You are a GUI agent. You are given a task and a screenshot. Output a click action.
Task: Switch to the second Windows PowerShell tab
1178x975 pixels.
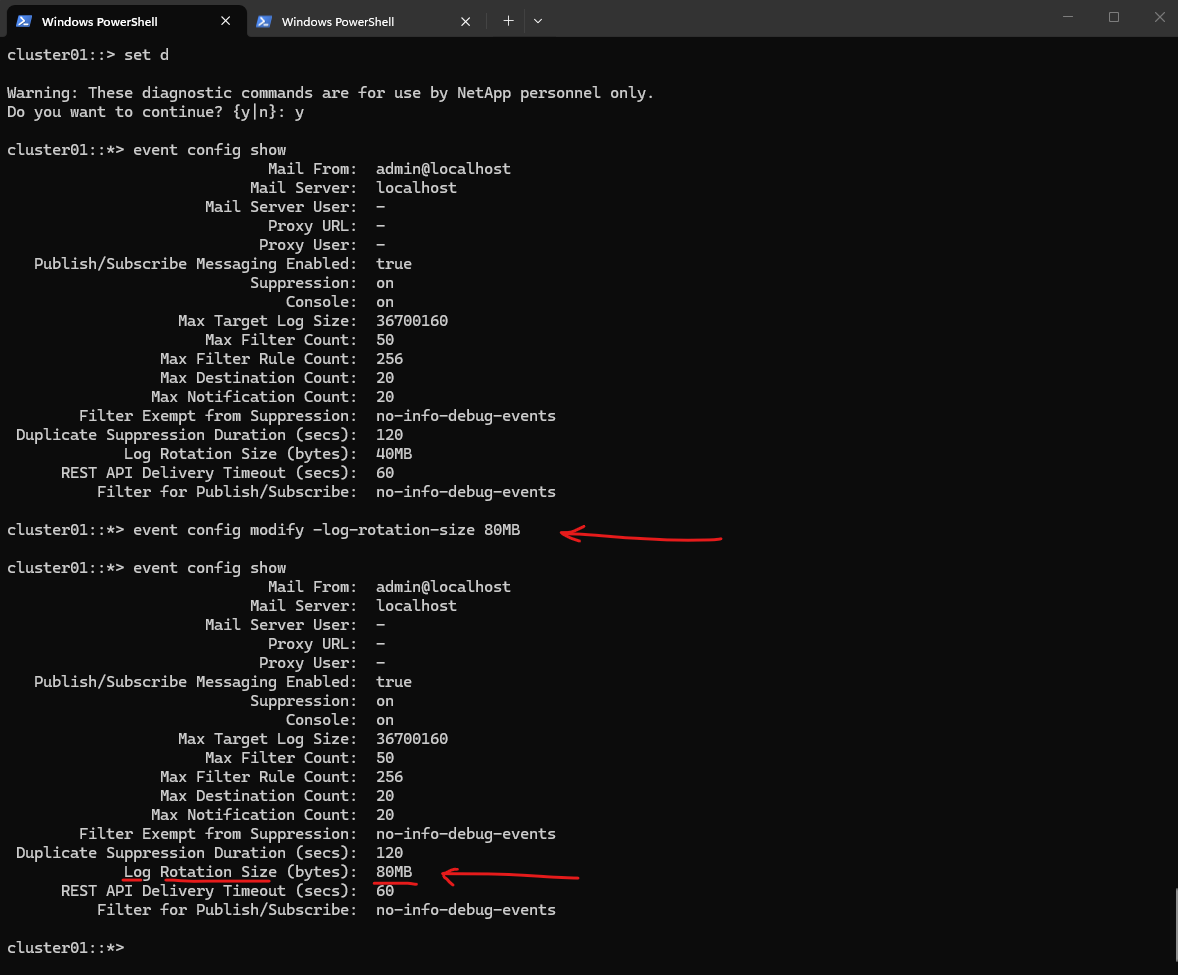tap(338, 21)
